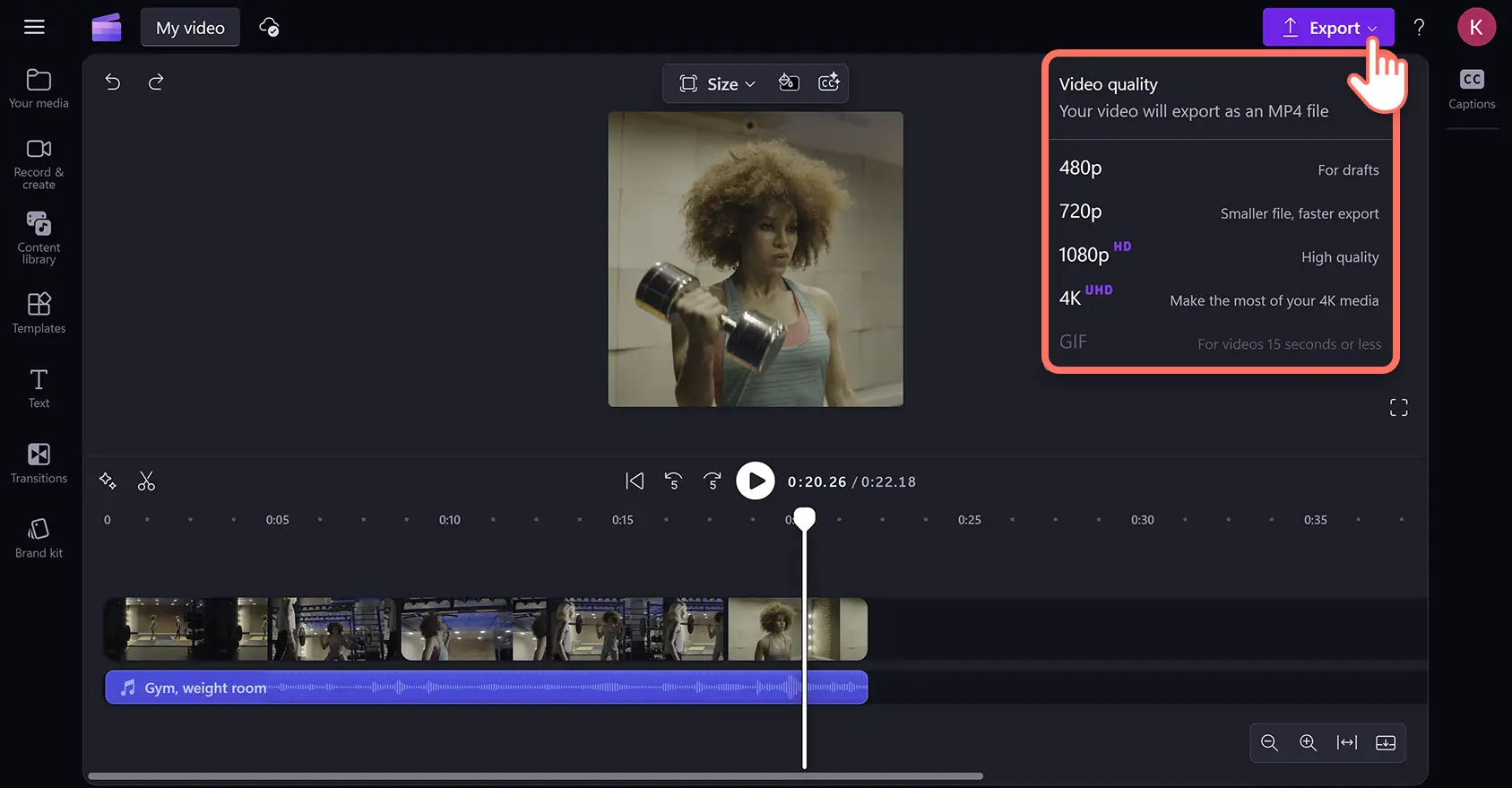Click the horizontal timeline scrollbar
The height and width of the screenshot is (788, 1512).
coord(535,776)
